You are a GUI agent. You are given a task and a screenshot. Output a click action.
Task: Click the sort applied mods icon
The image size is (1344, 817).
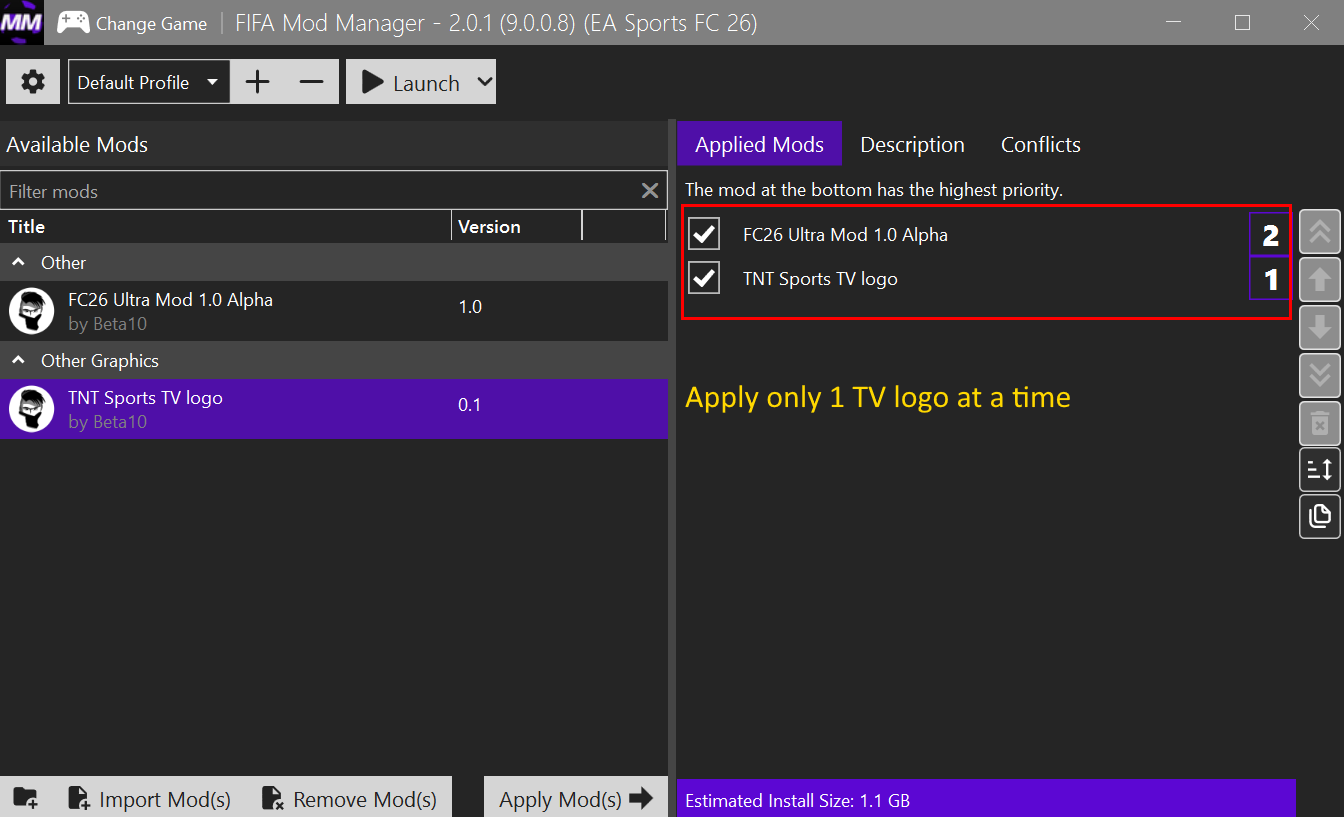(x=1319, y=469)
